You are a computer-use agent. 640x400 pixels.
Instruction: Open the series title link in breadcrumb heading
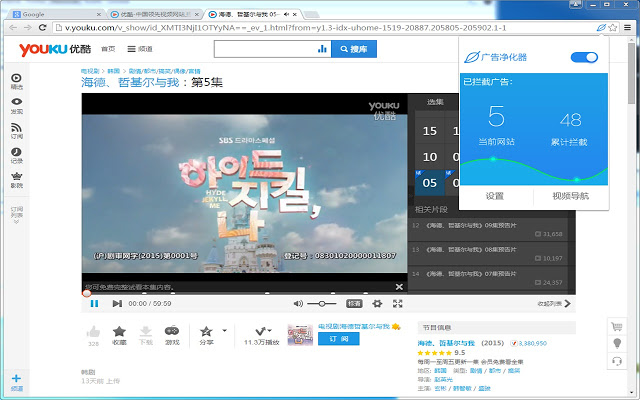(130, 82)
